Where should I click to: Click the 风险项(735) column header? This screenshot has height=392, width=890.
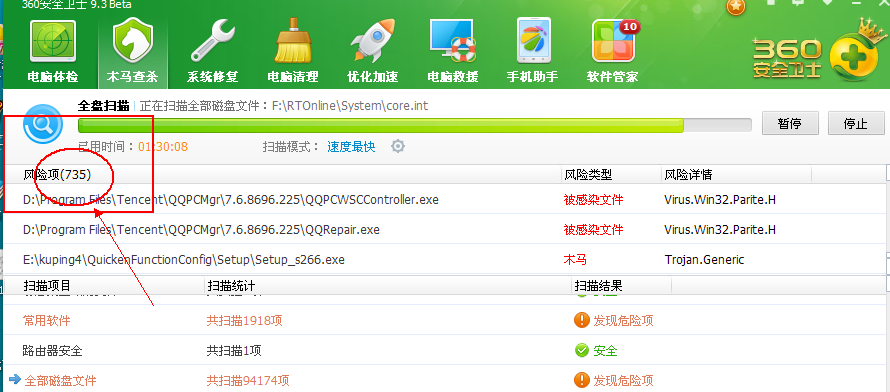[57, 175]
